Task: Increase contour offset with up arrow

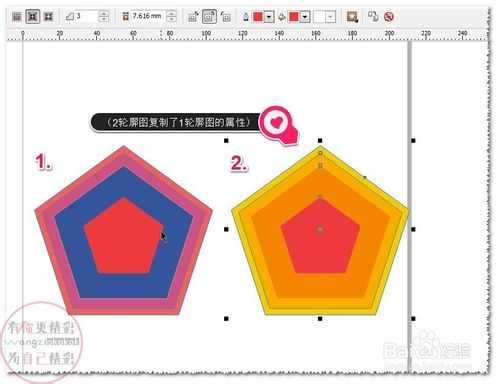Action: pos(171,13)
